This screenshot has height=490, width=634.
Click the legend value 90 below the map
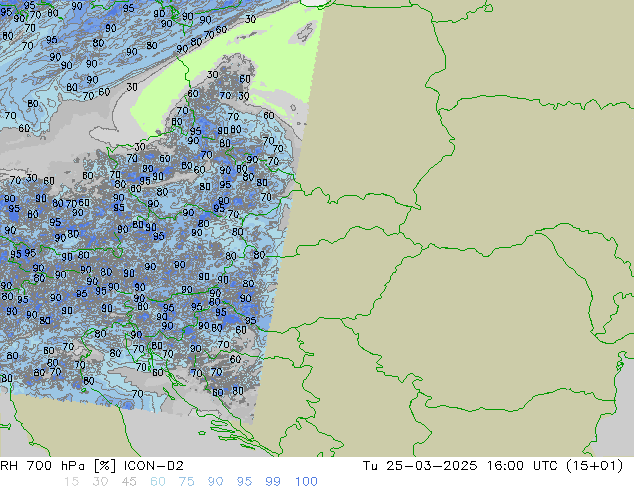tap(215, 482)
